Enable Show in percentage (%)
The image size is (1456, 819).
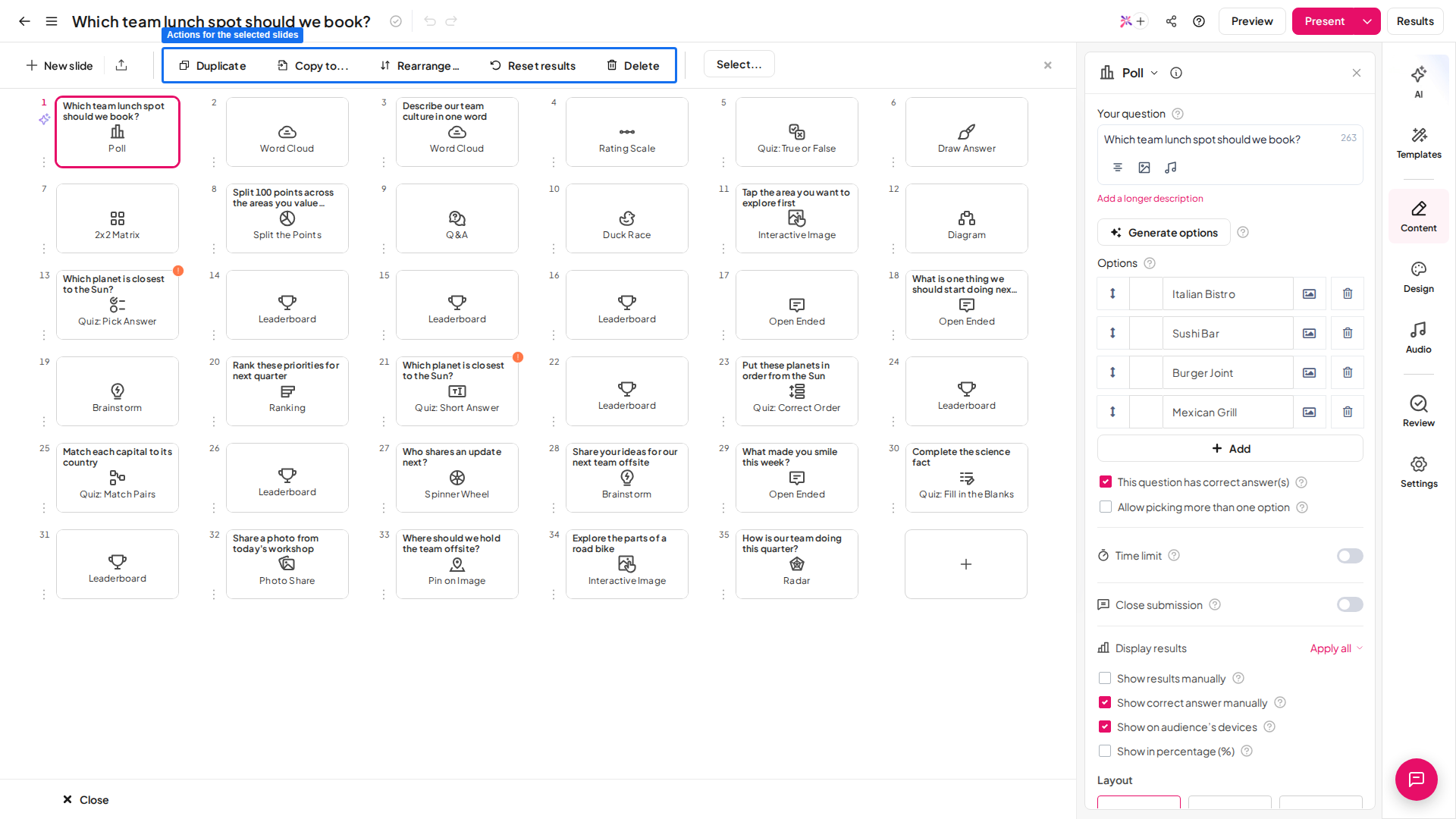[x=1105, y=751]
